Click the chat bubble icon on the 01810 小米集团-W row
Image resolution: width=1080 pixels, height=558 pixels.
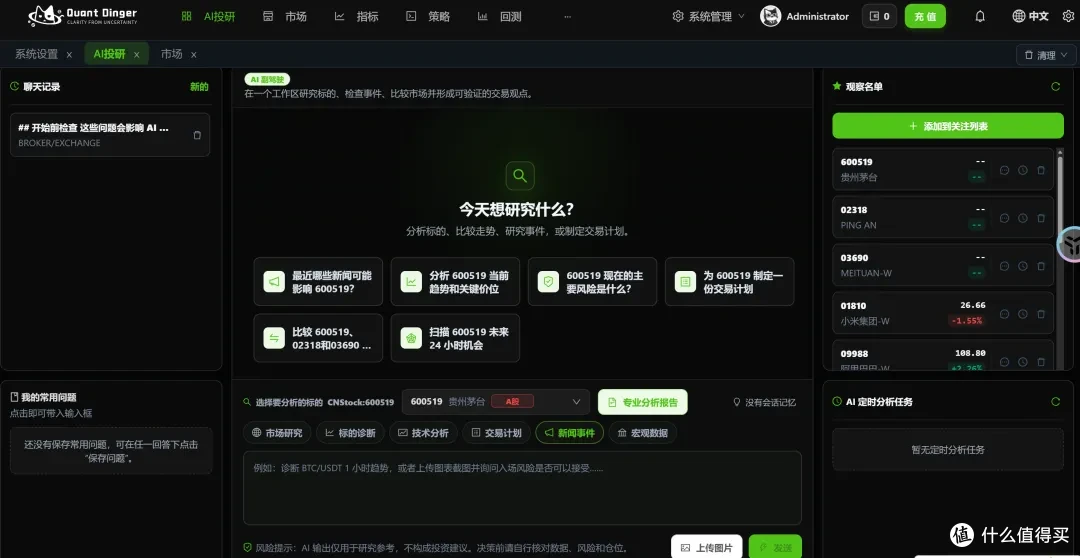click(x=1004, y=313)
